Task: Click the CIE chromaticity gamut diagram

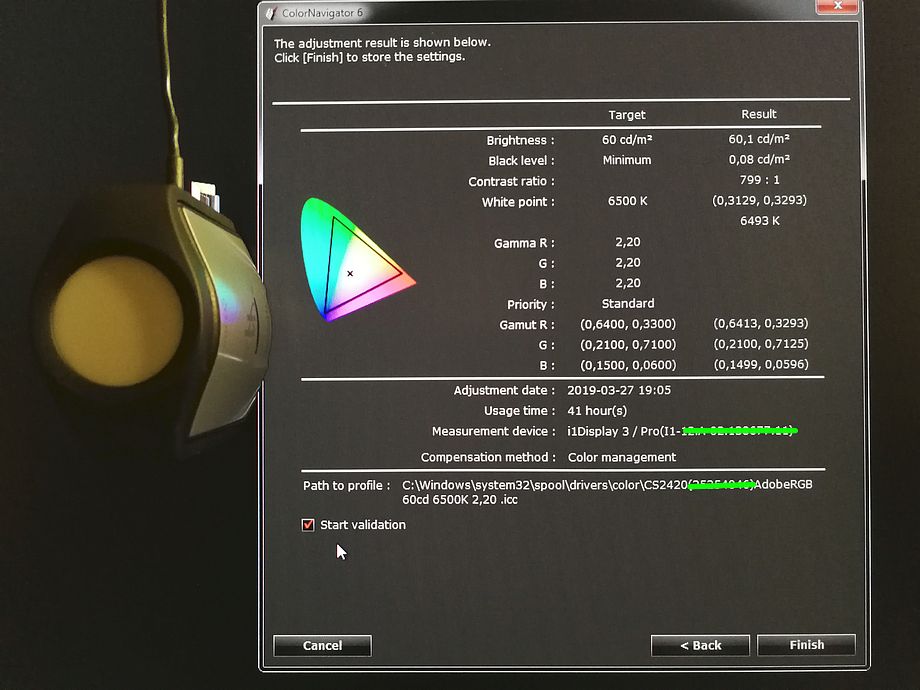Action: coord(354,259)
